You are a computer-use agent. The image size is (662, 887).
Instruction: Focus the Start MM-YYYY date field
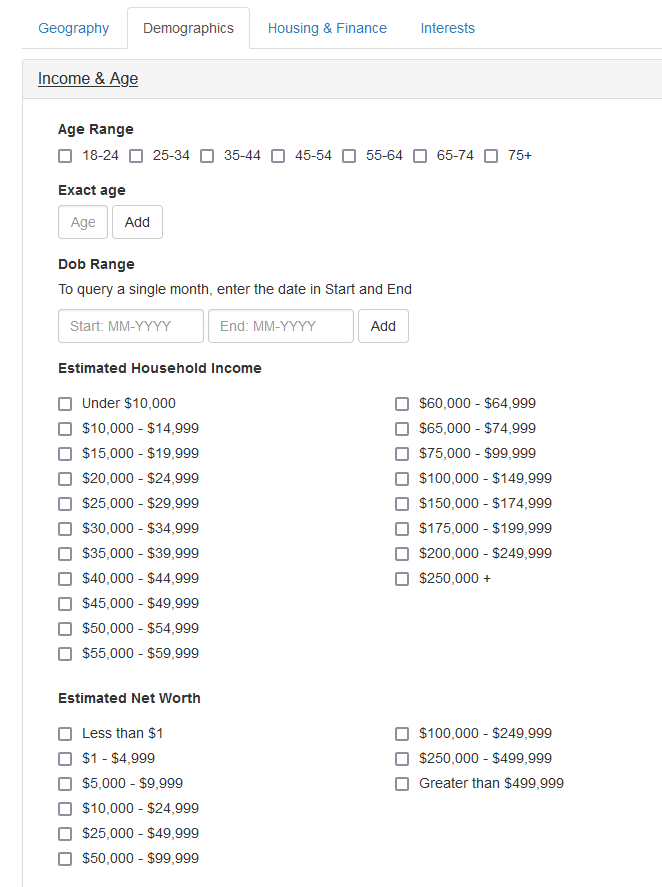pyautogui.click(x=131, y=326)
